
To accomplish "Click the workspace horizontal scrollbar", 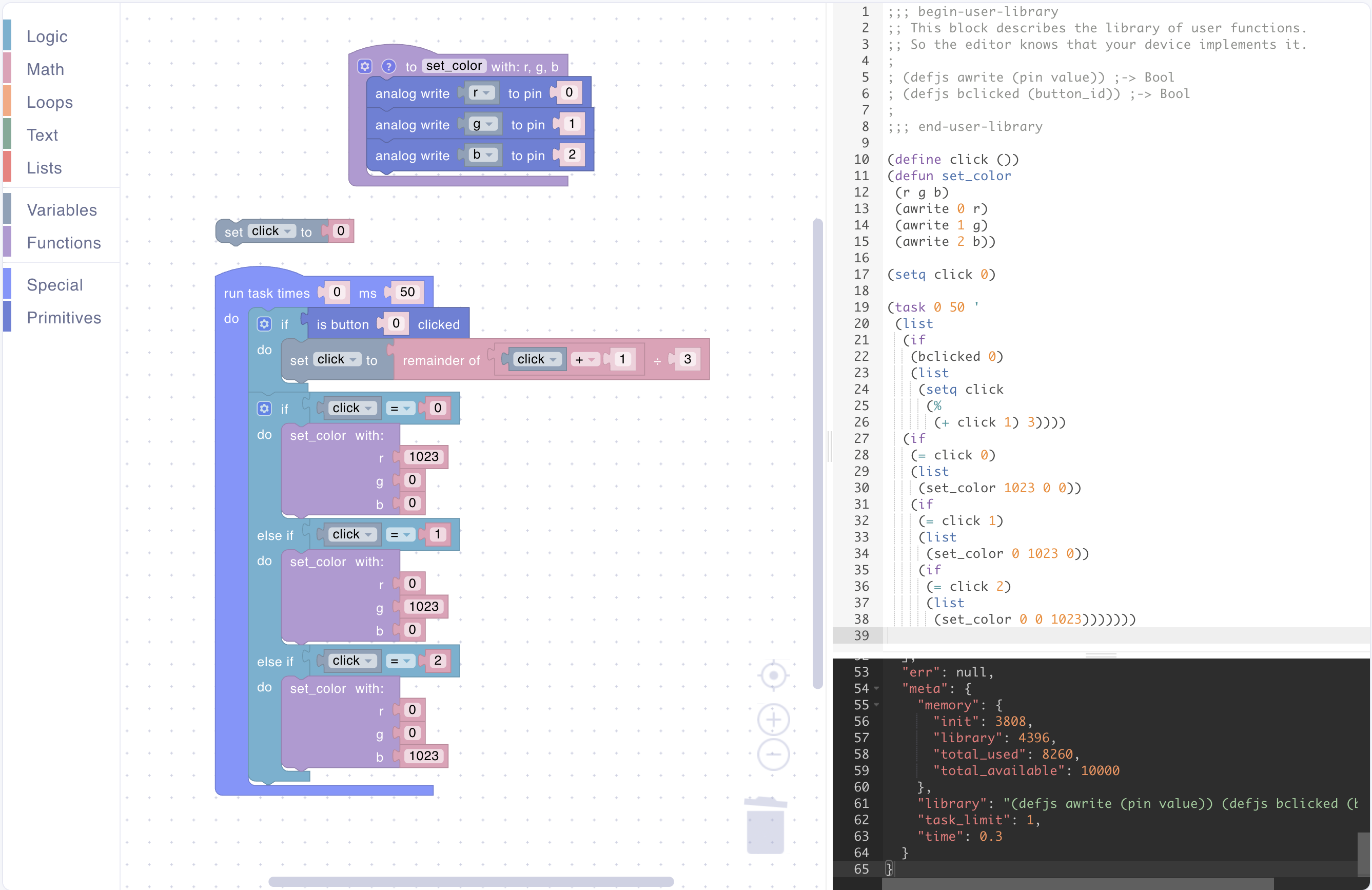I will (471, 881).
